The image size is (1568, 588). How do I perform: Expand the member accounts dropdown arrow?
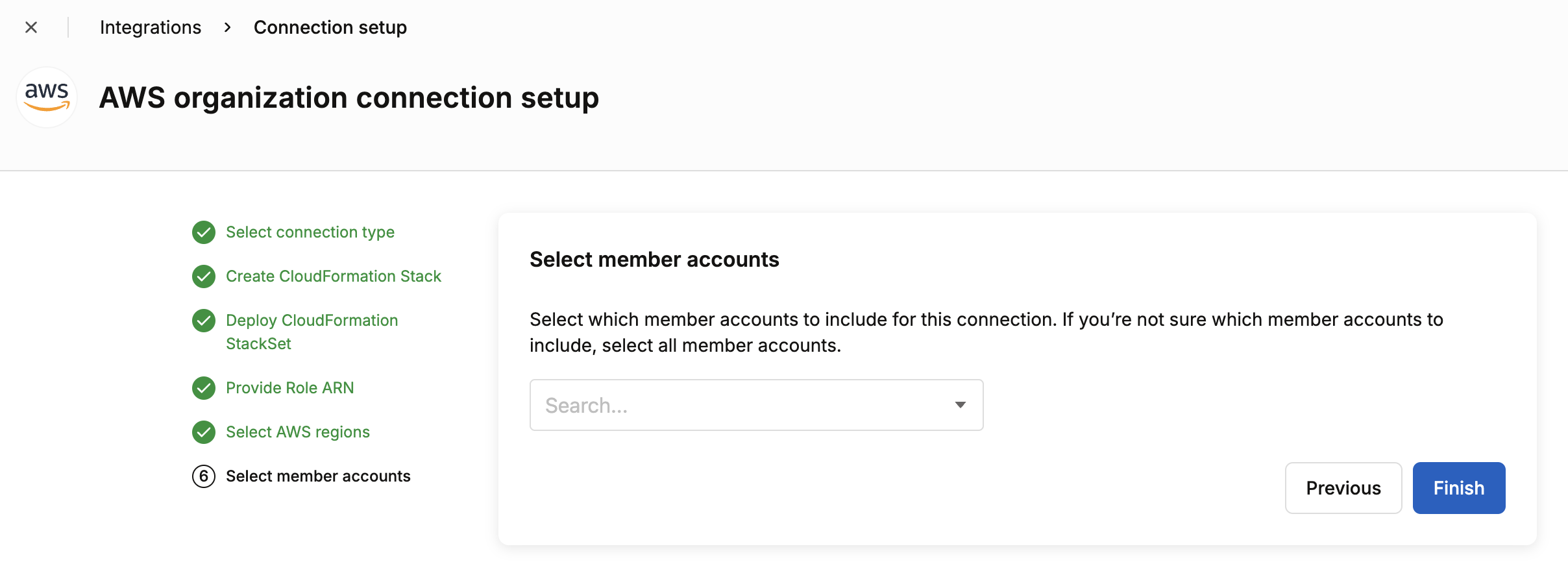click(961, 405)
